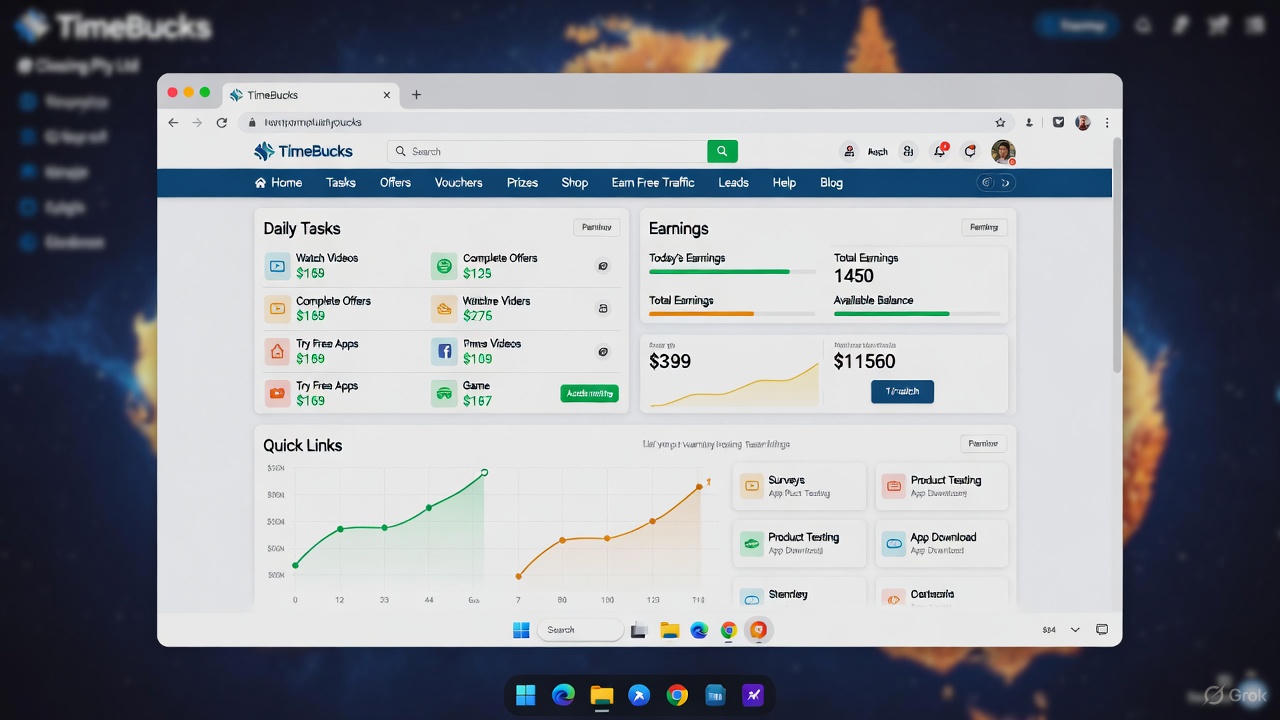Go to Leads in the navigation bar

coord(733,183)
